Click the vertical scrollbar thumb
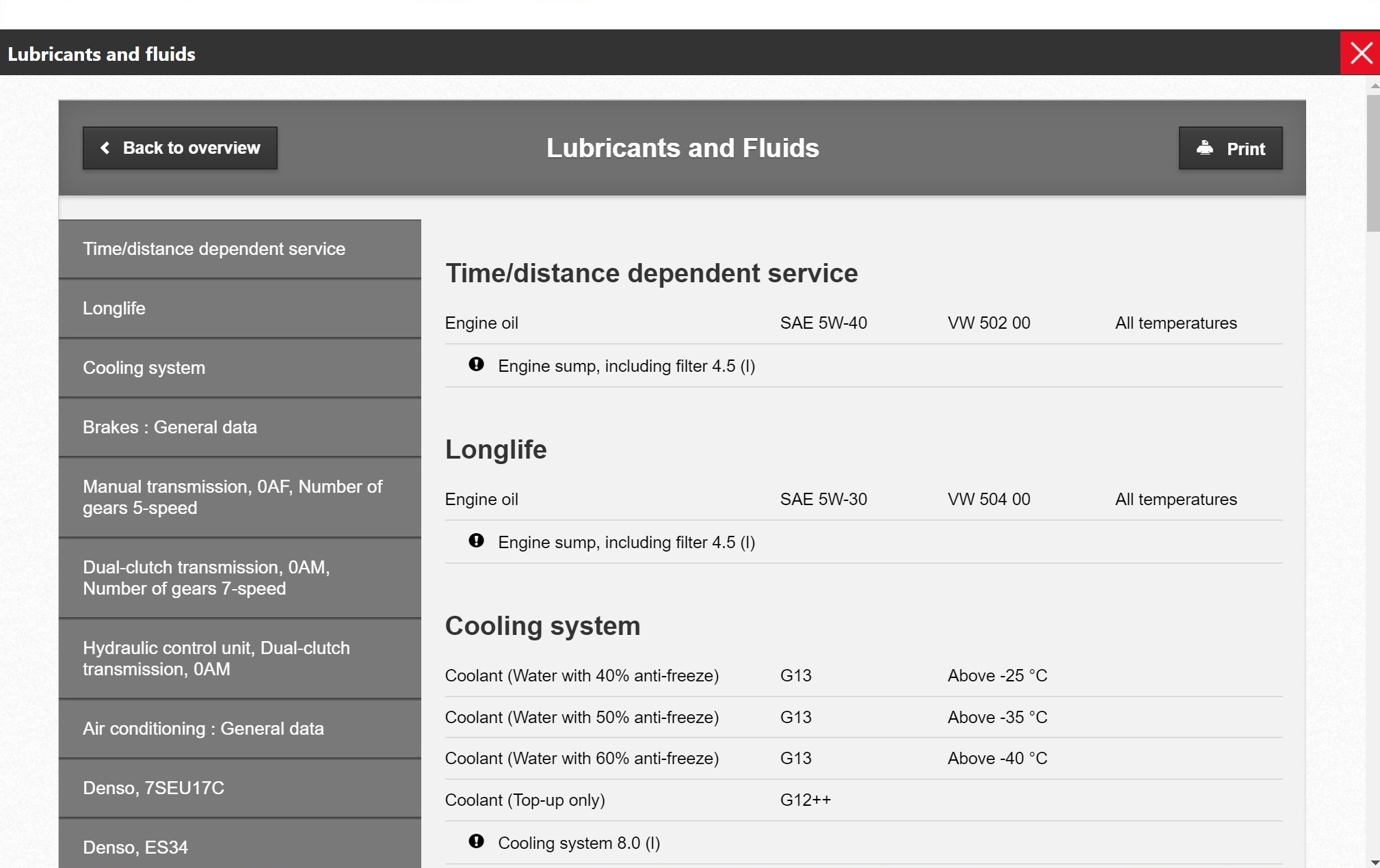Screen dimensions: 1380x868 (1373, 163)
